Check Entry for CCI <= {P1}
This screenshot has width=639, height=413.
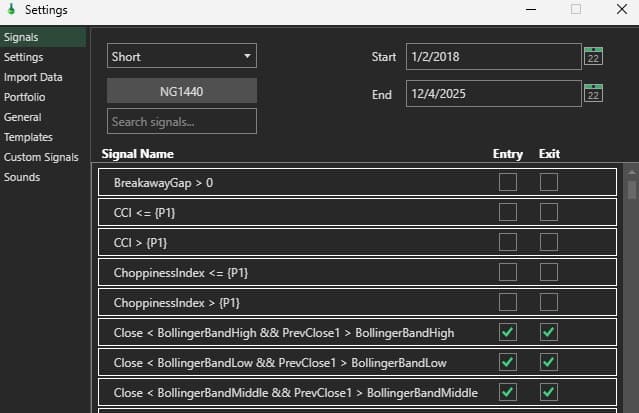508,212
